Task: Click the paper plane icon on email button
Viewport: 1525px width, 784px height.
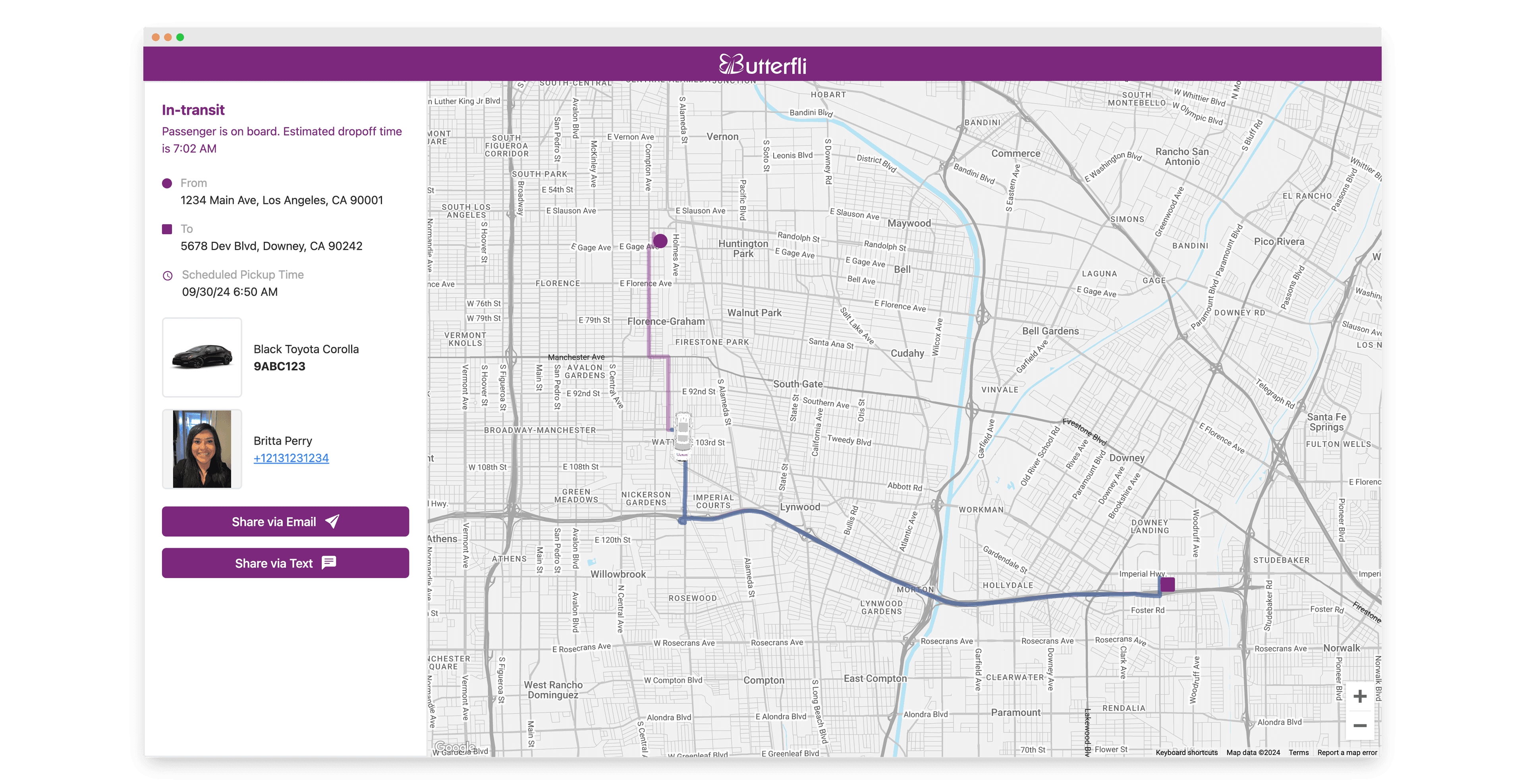Action: 332,521
